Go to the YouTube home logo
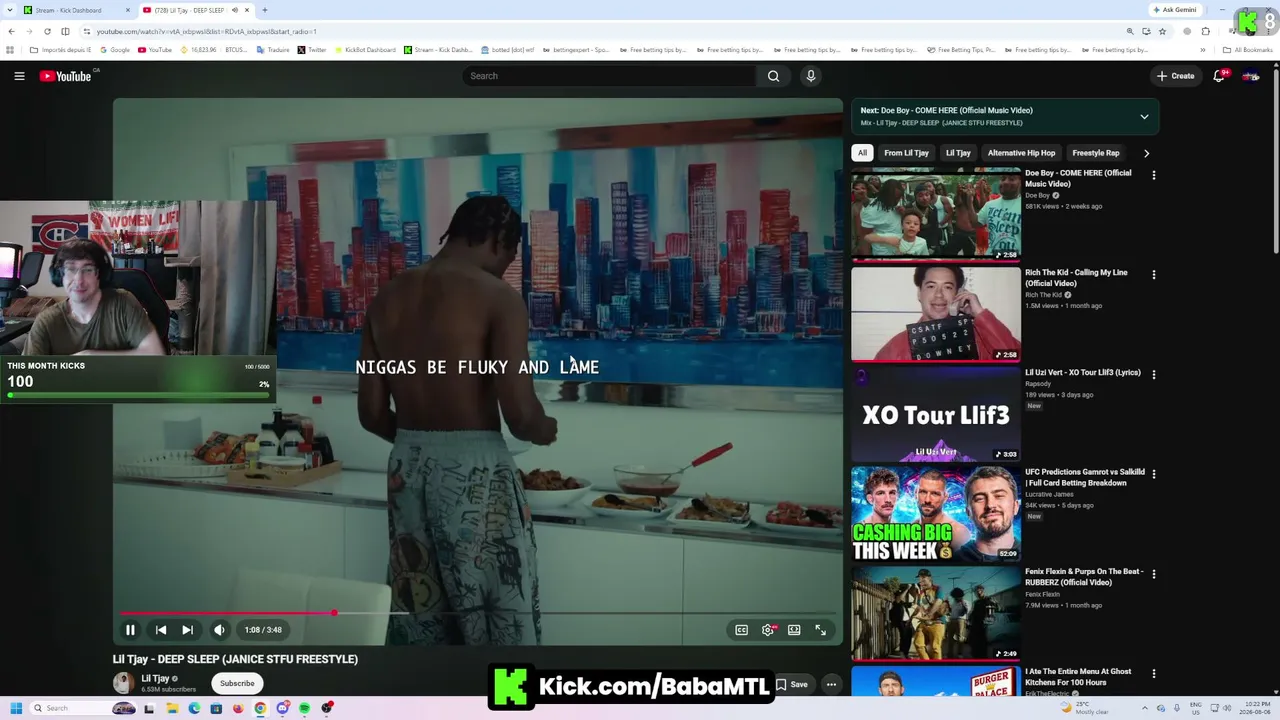The width and height of the screenshot is (1280, 720). click(65, 76)
